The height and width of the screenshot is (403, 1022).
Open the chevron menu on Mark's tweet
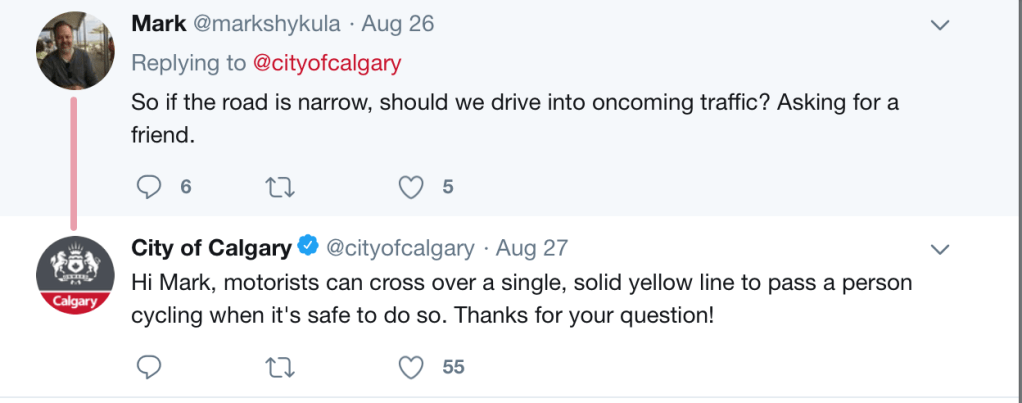pos(939,24)
